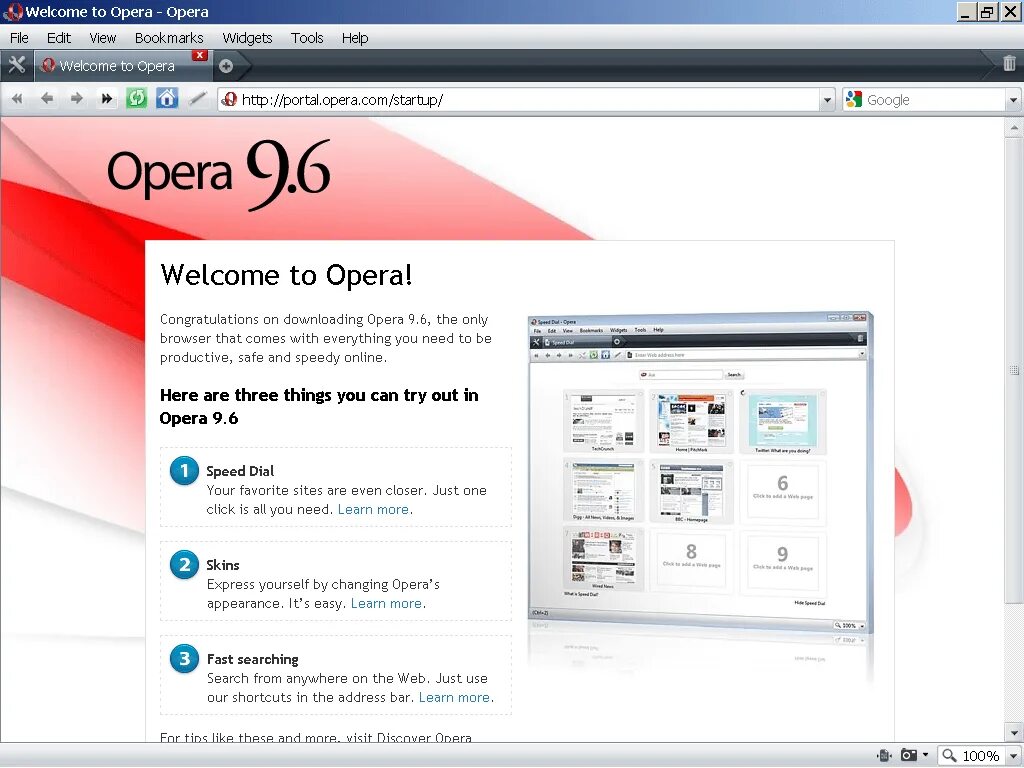Screen dimensions: 1024x768
Task: Open the images mode dropdown arrow
Action: click(x=925, y=755)
